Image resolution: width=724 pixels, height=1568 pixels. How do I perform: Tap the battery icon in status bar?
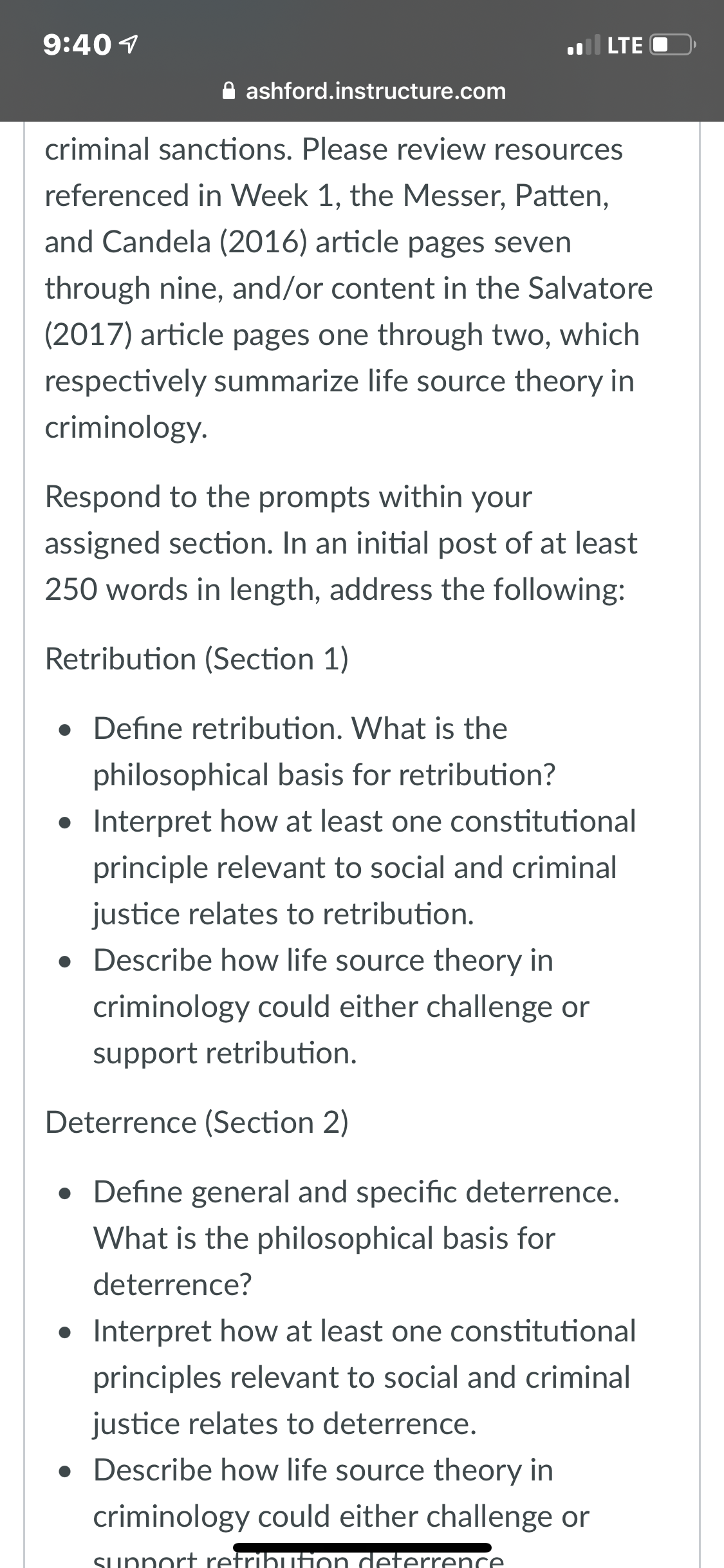[672, 45]
